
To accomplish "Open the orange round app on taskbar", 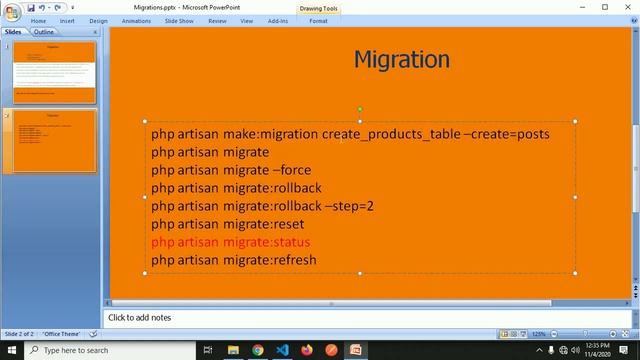I will click(331, 350).
